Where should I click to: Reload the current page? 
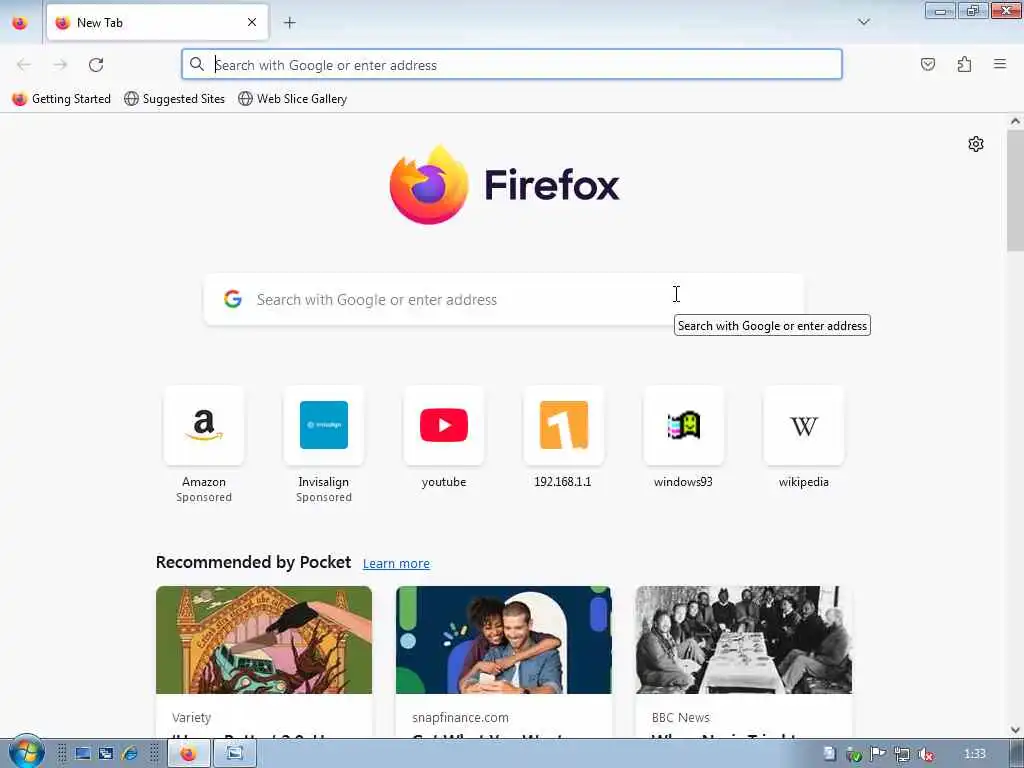click(x=96, y=65)
